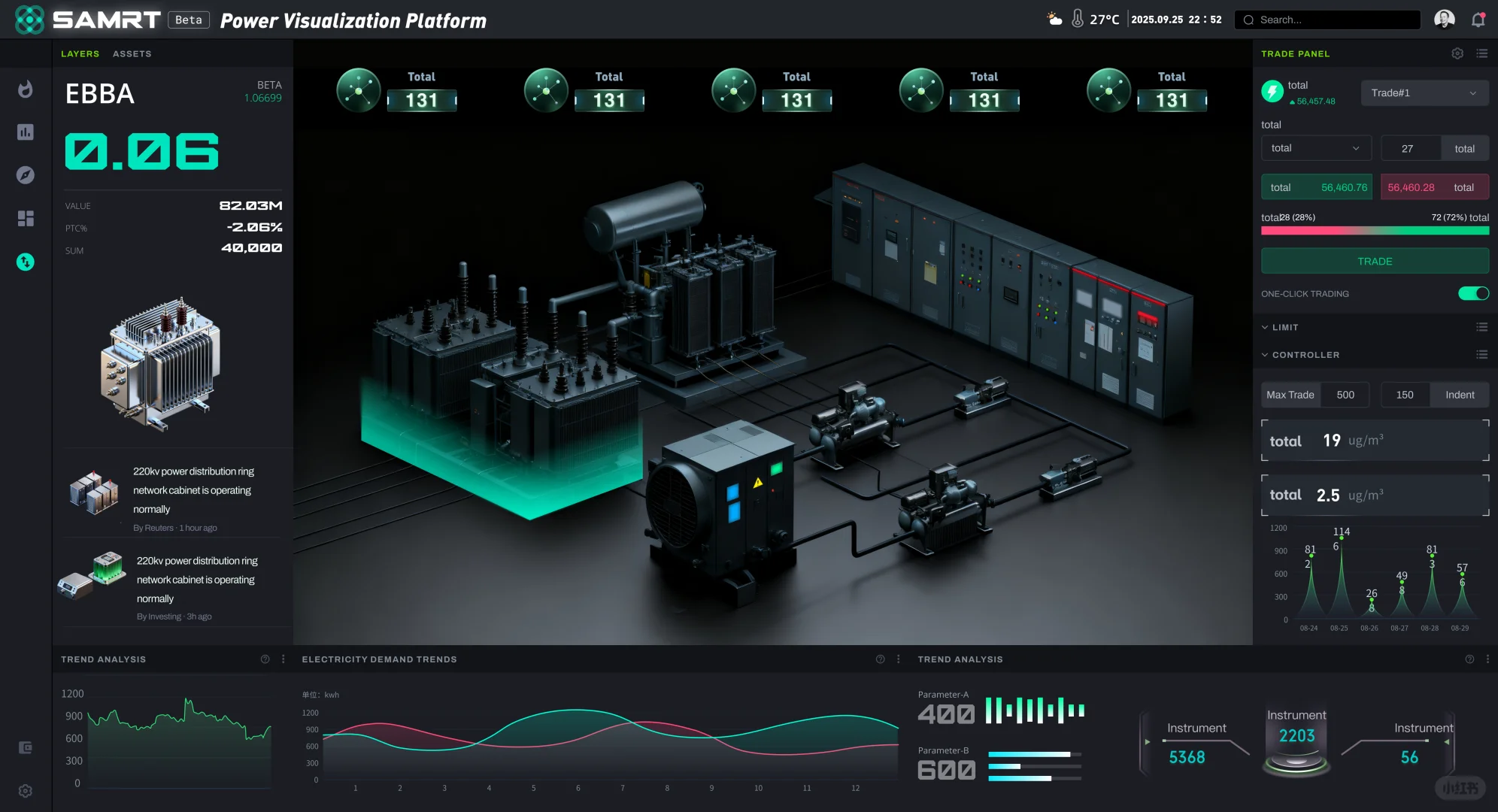1498x812 pixels.
Task: Open Trade Panel settings gear icon
Action: (1457, 53)
